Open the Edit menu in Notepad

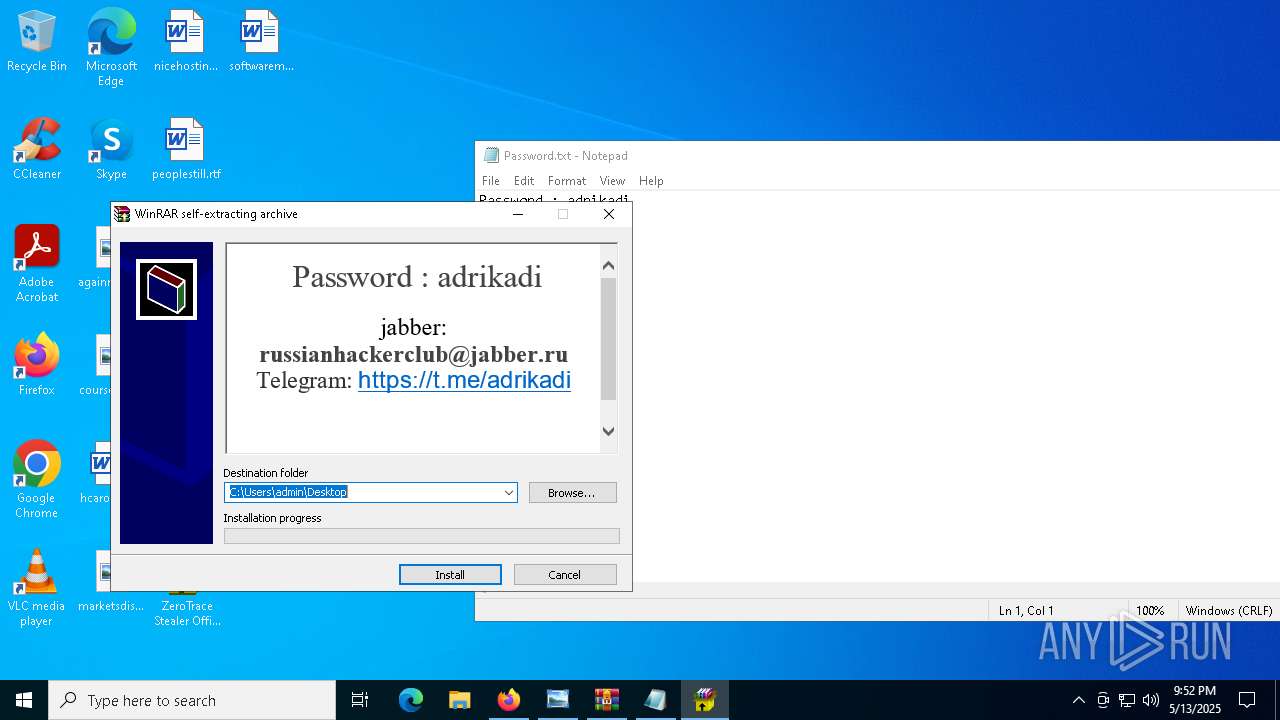(x=524, y=181)
